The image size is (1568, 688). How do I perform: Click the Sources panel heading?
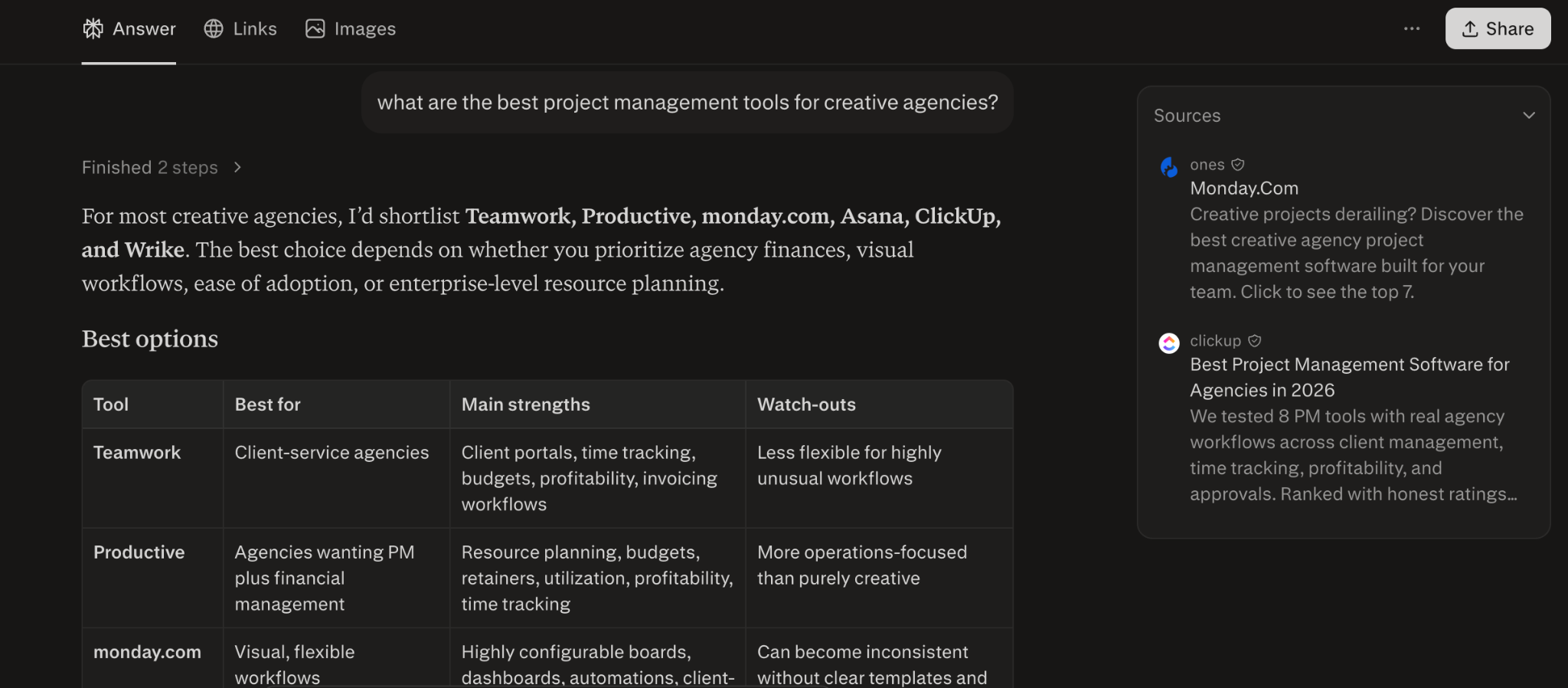[1187, 116]
